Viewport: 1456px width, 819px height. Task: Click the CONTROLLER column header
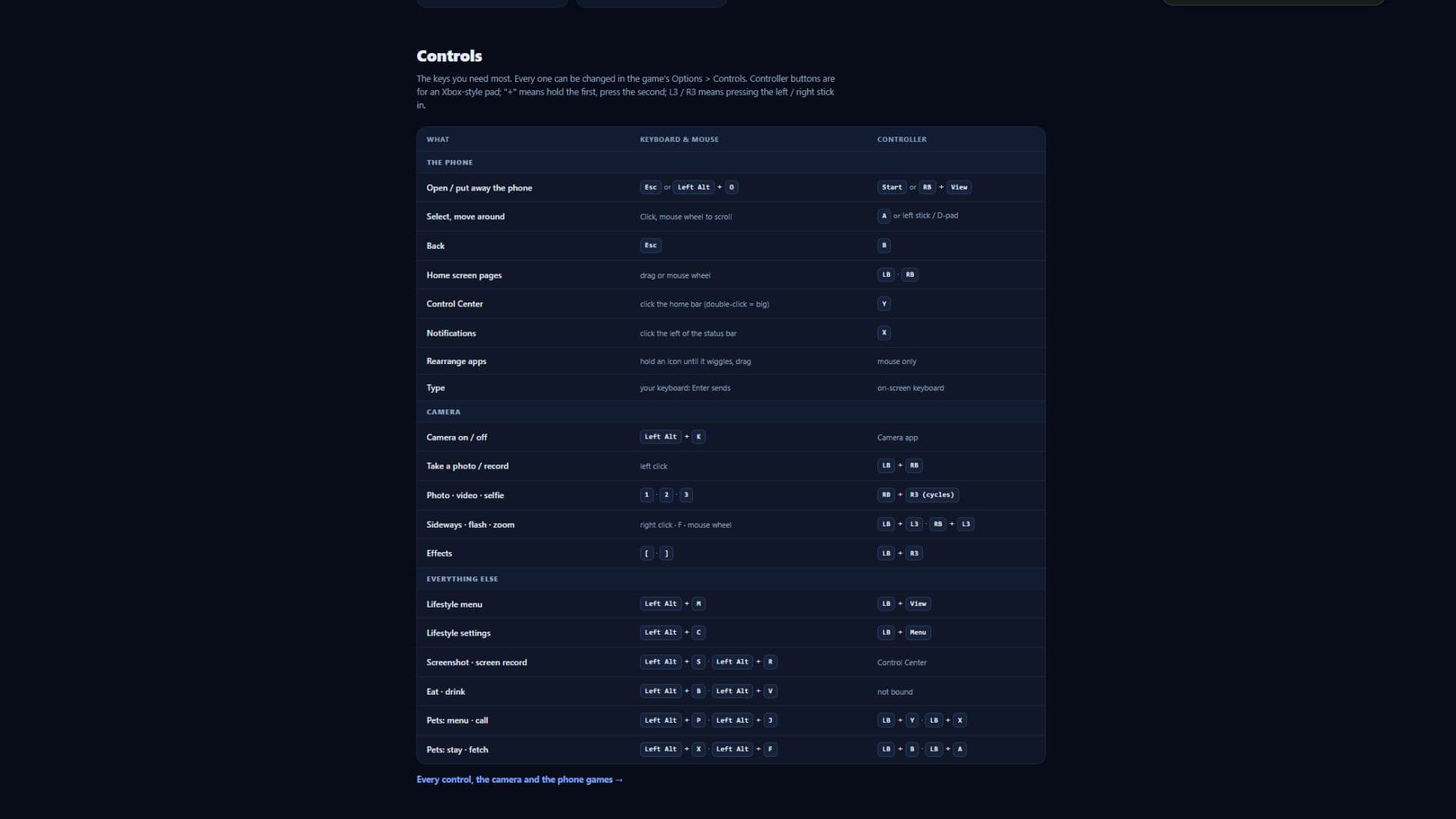point(902,140)
